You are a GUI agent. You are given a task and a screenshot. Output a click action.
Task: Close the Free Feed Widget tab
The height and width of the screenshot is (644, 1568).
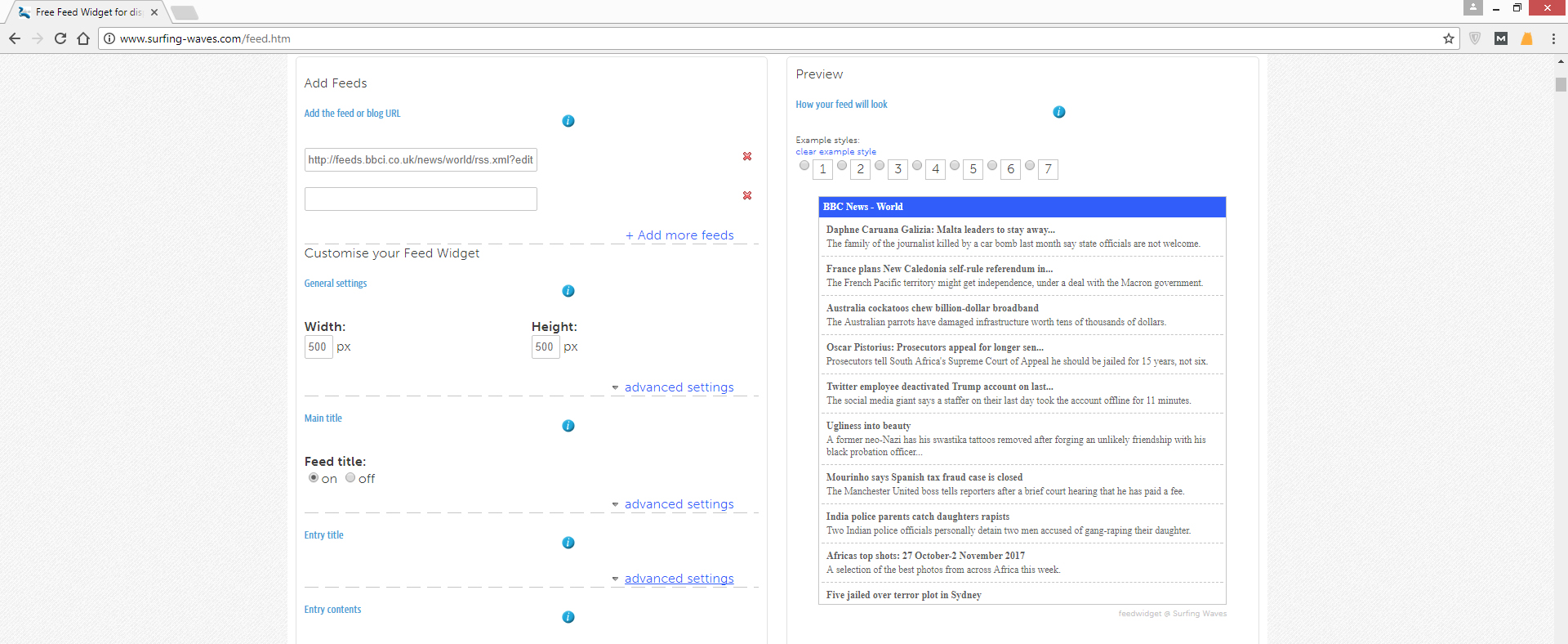tap(154, 12)
